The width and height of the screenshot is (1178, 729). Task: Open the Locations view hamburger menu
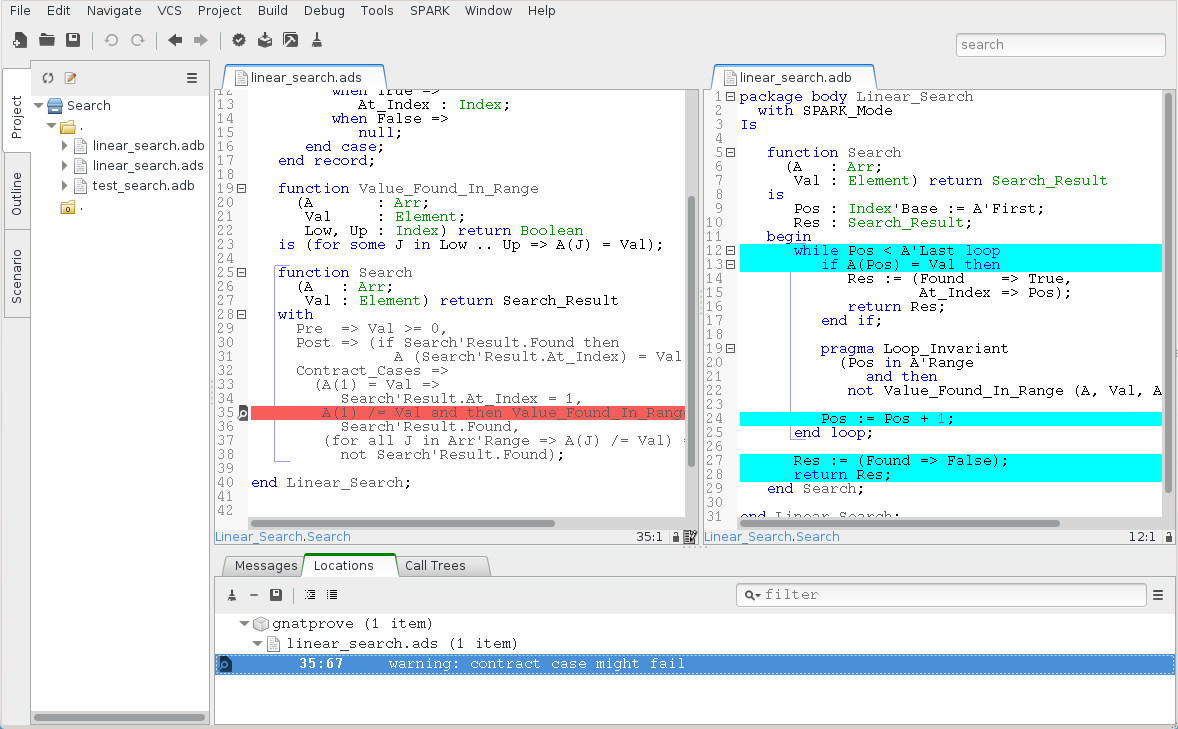[1158, 594]
